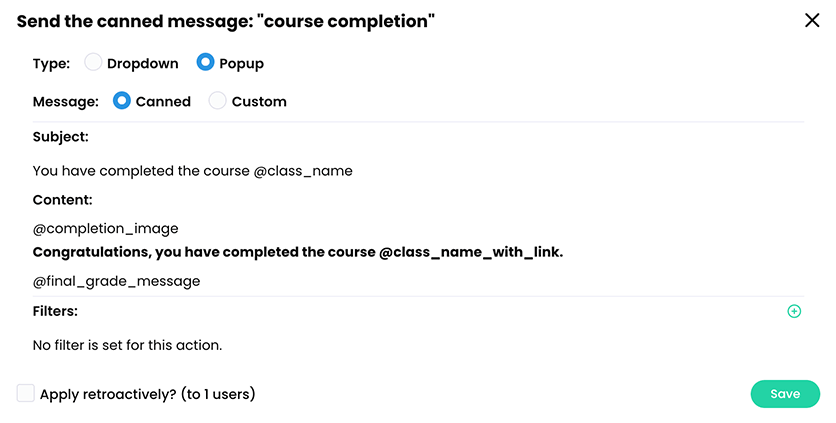Image resolution: width=836 pixels, height=423 pixels.
Task: Click the 'Custom' option label text
Action: tap(259, 101)
